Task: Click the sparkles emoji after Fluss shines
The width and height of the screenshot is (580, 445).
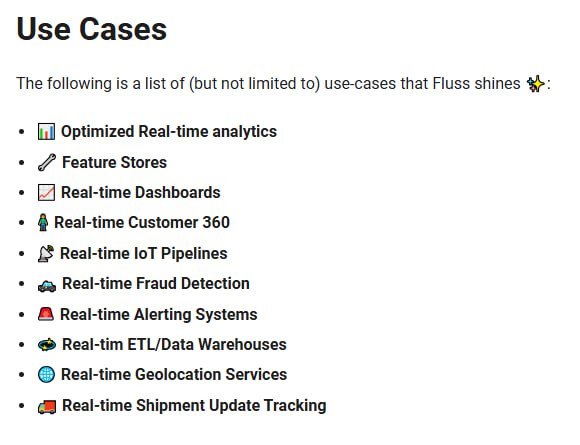Action: tap(536, 84)
